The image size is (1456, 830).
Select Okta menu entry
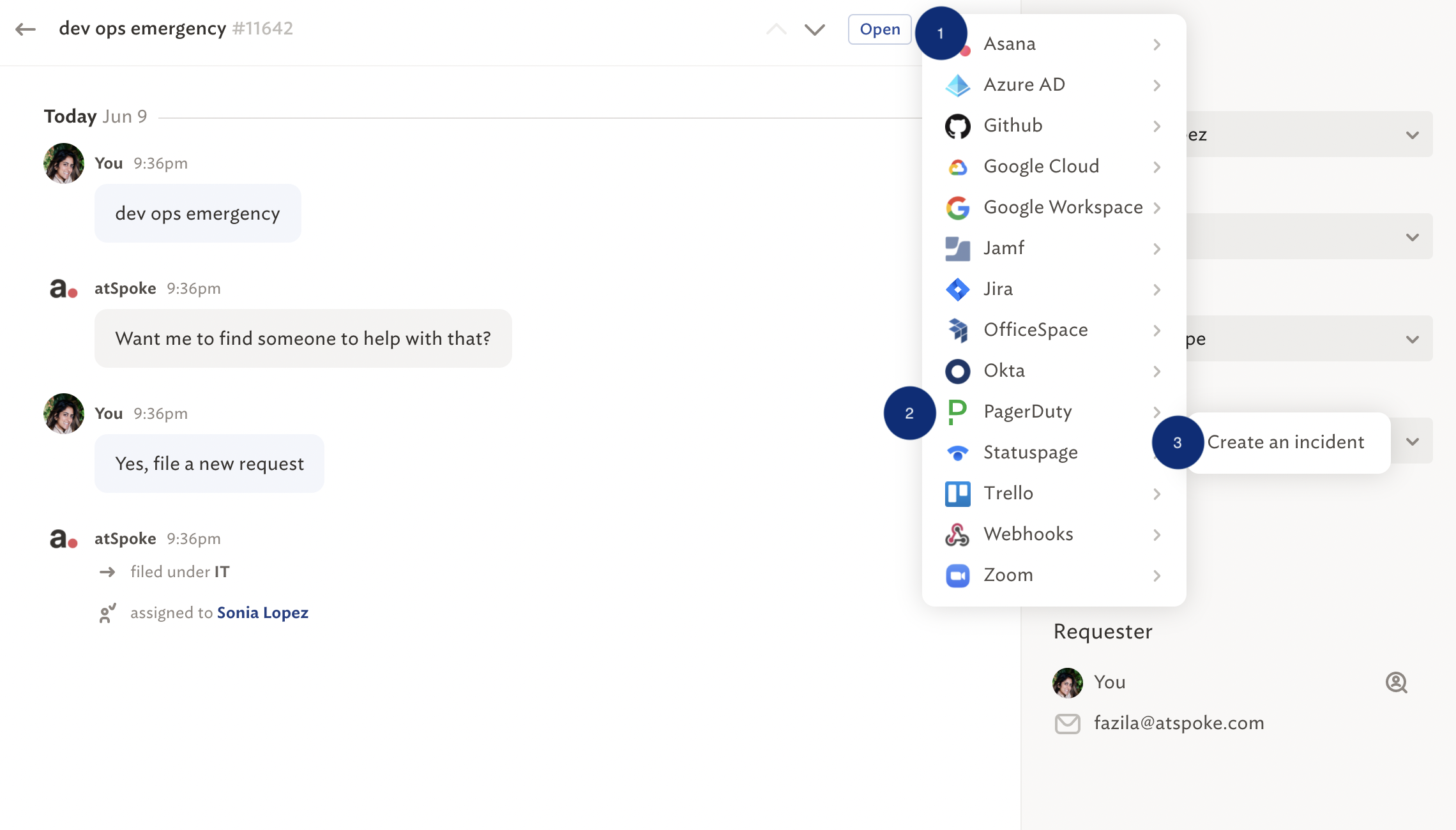point(1054,371)
